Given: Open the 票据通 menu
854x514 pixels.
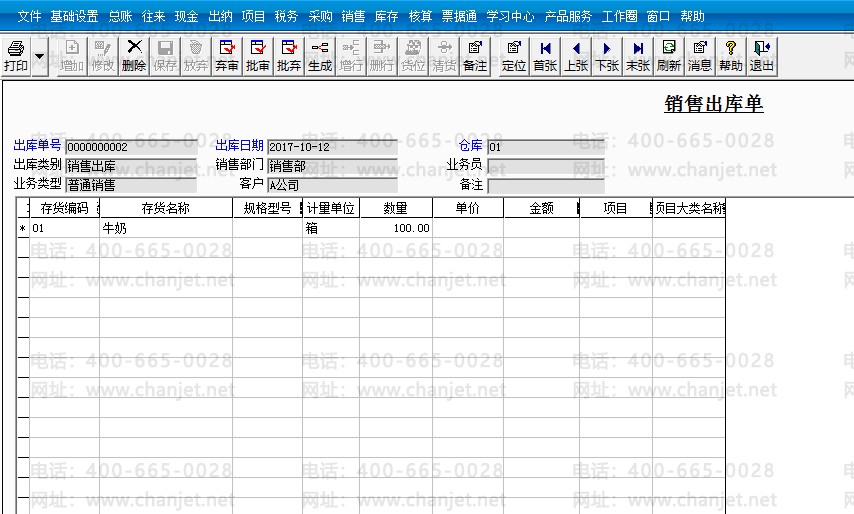Looking at the screenshot, I should pyautogui.click(x=459, y=16).
